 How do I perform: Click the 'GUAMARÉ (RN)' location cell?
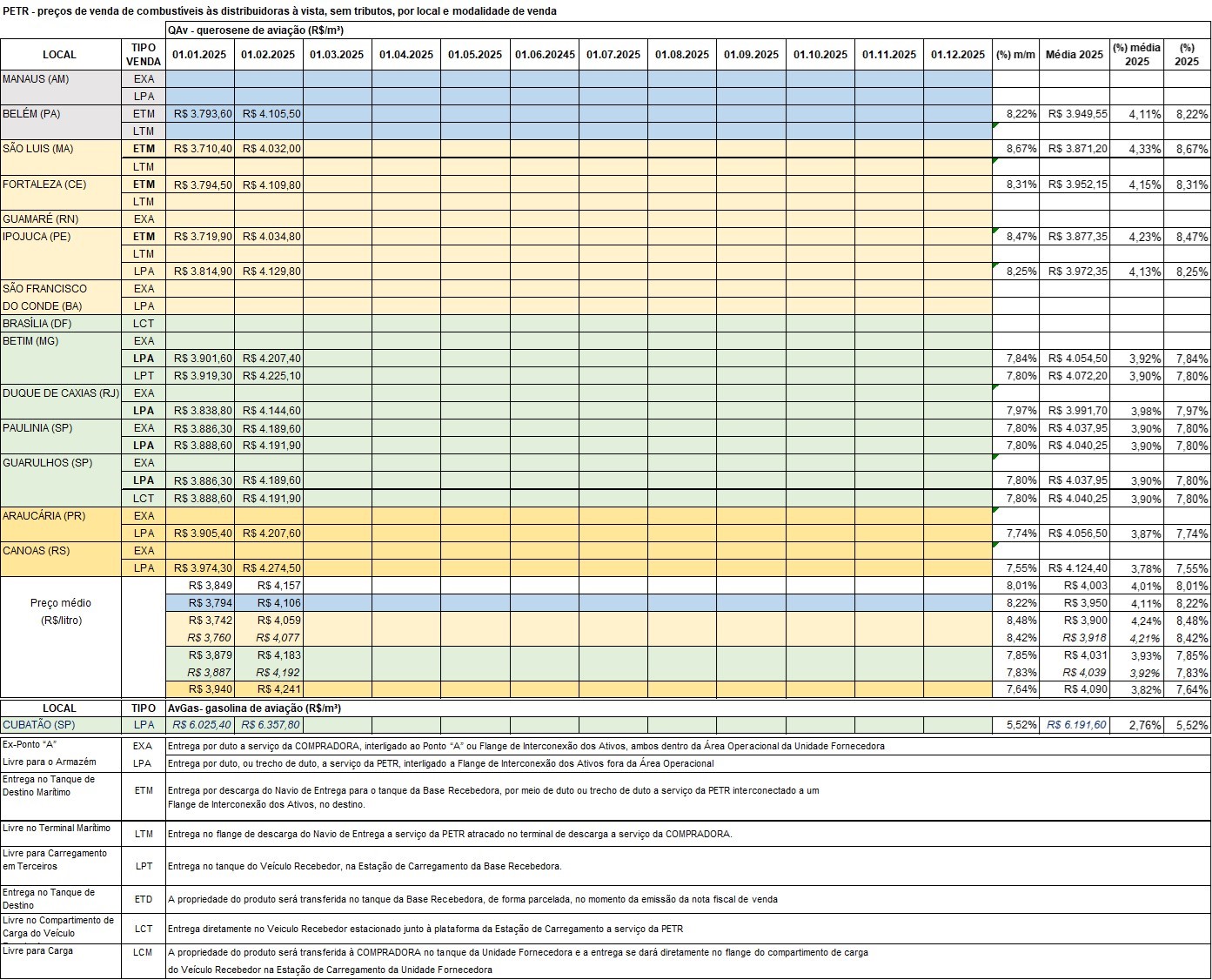click(x=61, y=219)
